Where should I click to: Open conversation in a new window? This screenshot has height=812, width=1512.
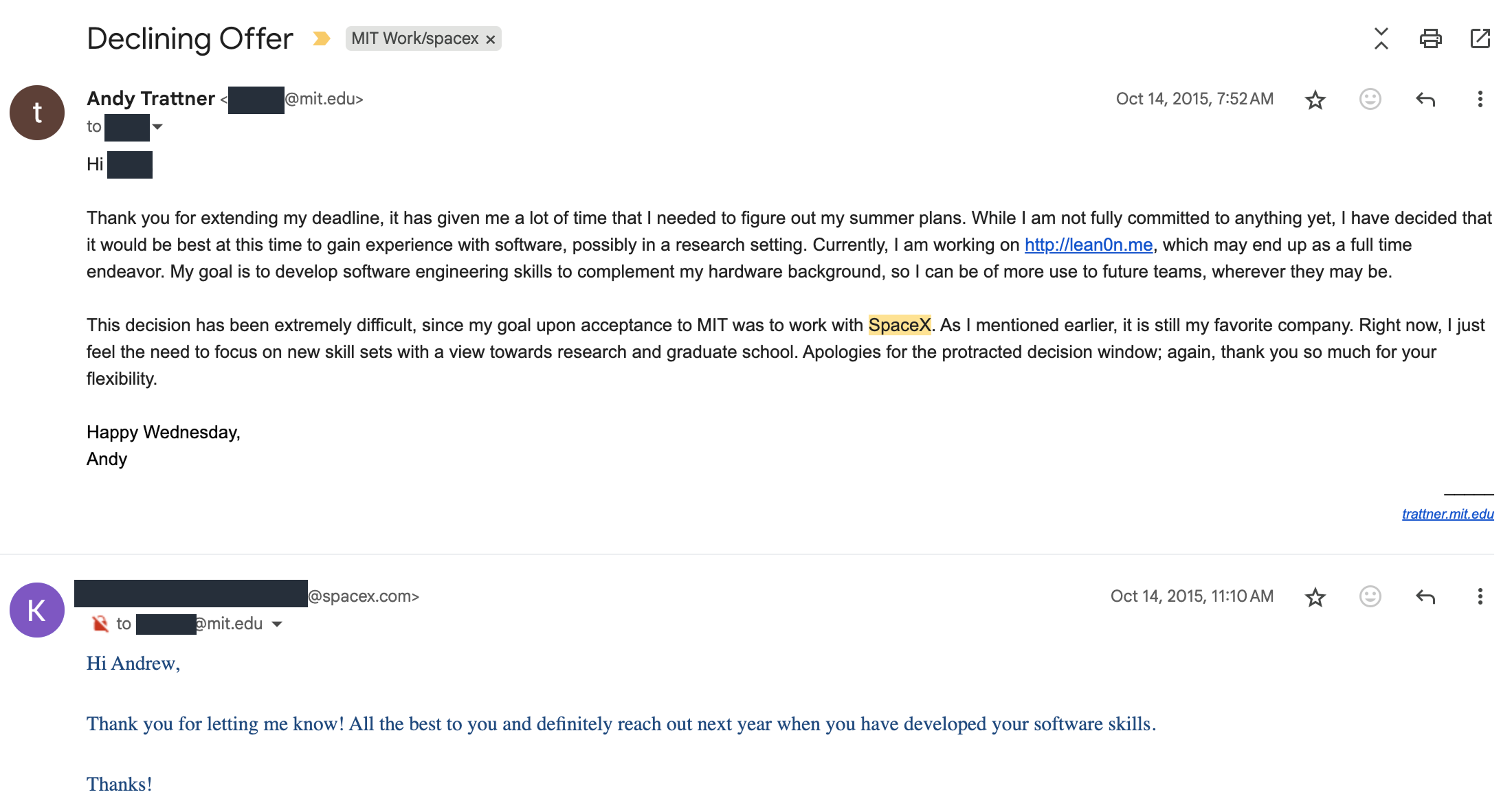1480,38
